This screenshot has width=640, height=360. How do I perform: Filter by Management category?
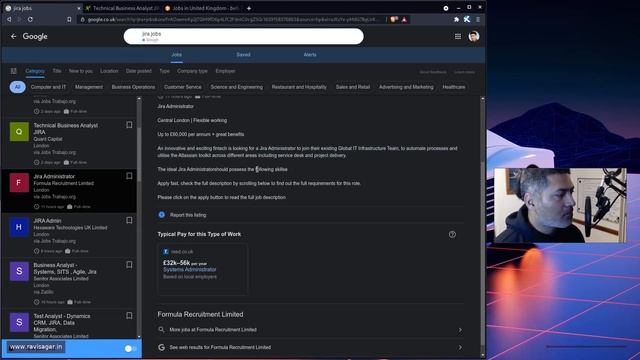click(89, 87)
